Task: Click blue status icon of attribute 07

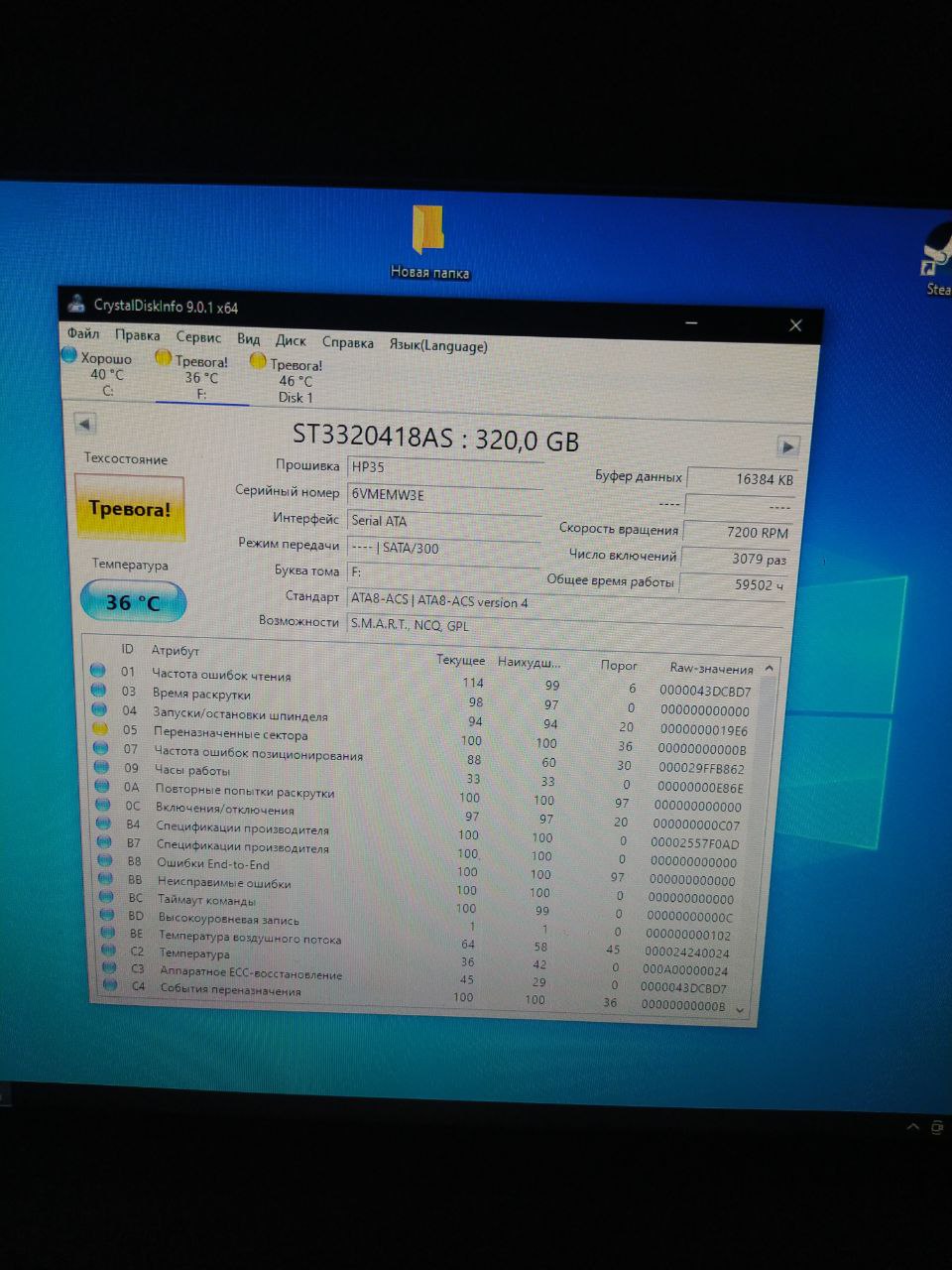Action: click(x=100, y=746)
